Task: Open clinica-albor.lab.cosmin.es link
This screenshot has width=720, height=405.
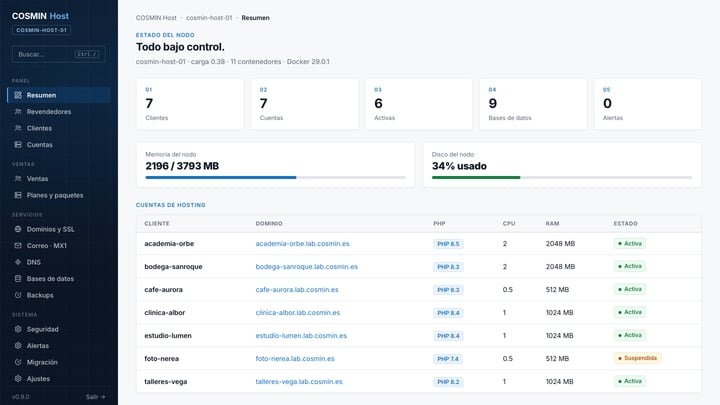Action: point(298,313)
